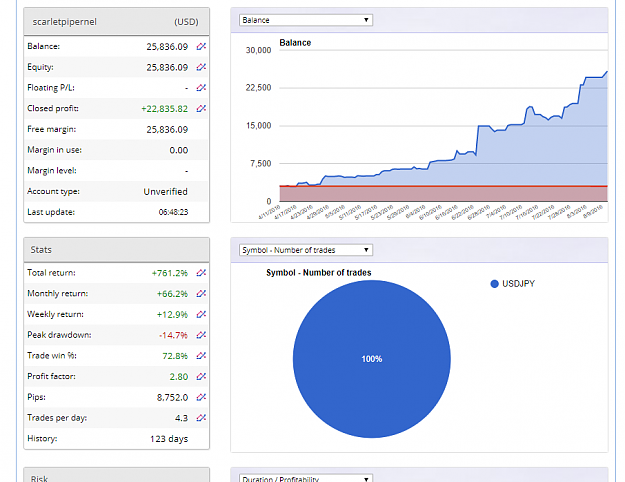Click the chart icon beside Floating P/L
The height and width of the screenshot is (482, 625).
[201, 88]
